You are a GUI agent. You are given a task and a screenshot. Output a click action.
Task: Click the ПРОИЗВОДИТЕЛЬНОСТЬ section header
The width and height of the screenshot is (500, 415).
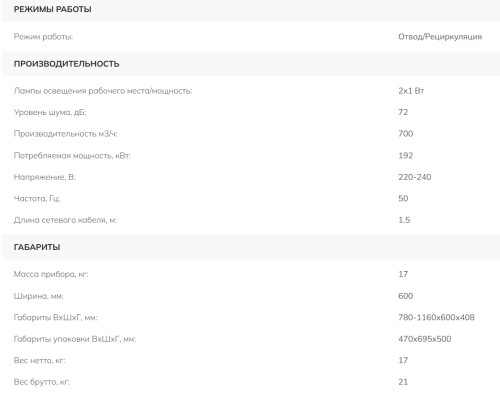(66, 64)
